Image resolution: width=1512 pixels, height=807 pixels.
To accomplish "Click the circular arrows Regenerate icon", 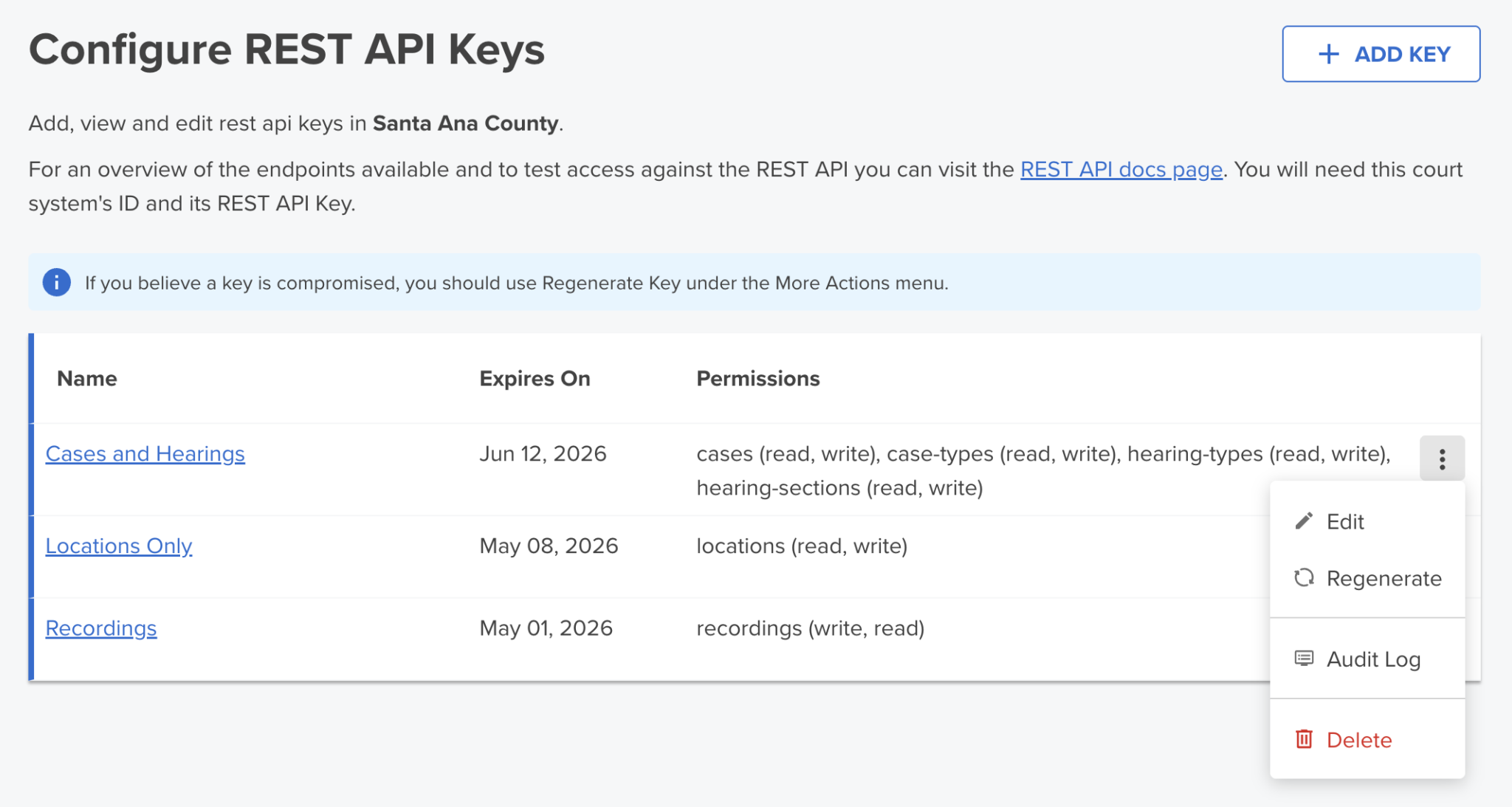I will [x=1304, y=577].
